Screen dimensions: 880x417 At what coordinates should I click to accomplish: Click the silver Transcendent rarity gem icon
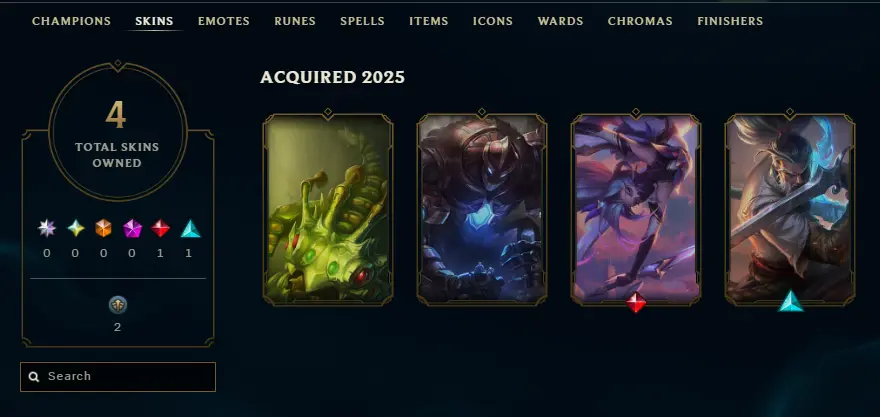tap(47, 228)
